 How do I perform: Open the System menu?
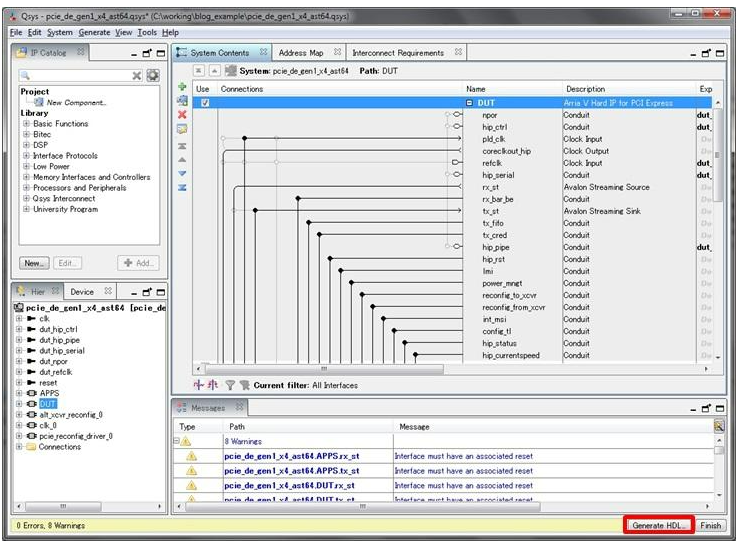tap(60, 33)
